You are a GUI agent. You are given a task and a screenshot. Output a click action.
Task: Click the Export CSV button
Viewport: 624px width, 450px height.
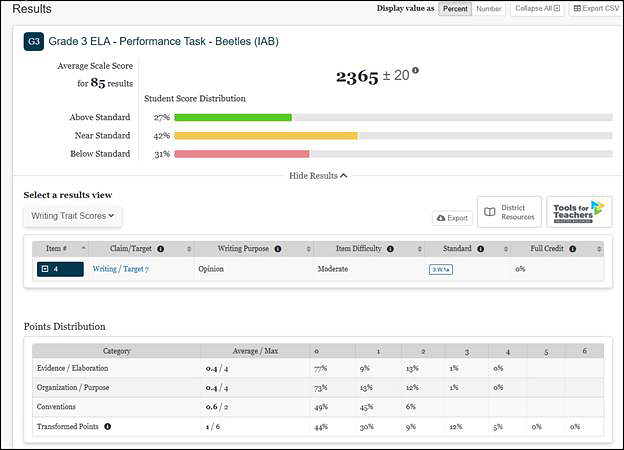click(x=596, y=8)
